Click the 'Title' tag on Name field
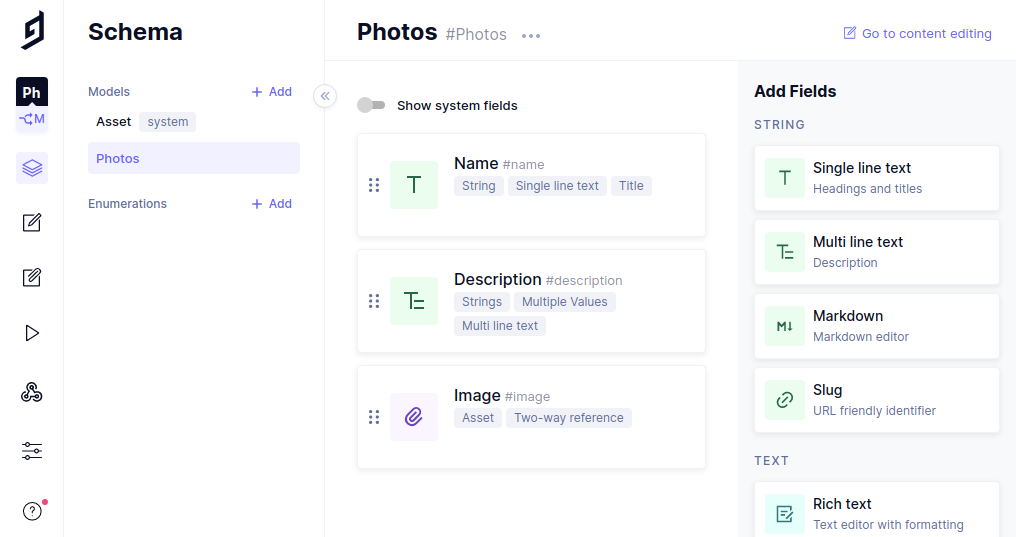Image resolution: width=1016 pixels, height=537 pixels. point(631,186)
